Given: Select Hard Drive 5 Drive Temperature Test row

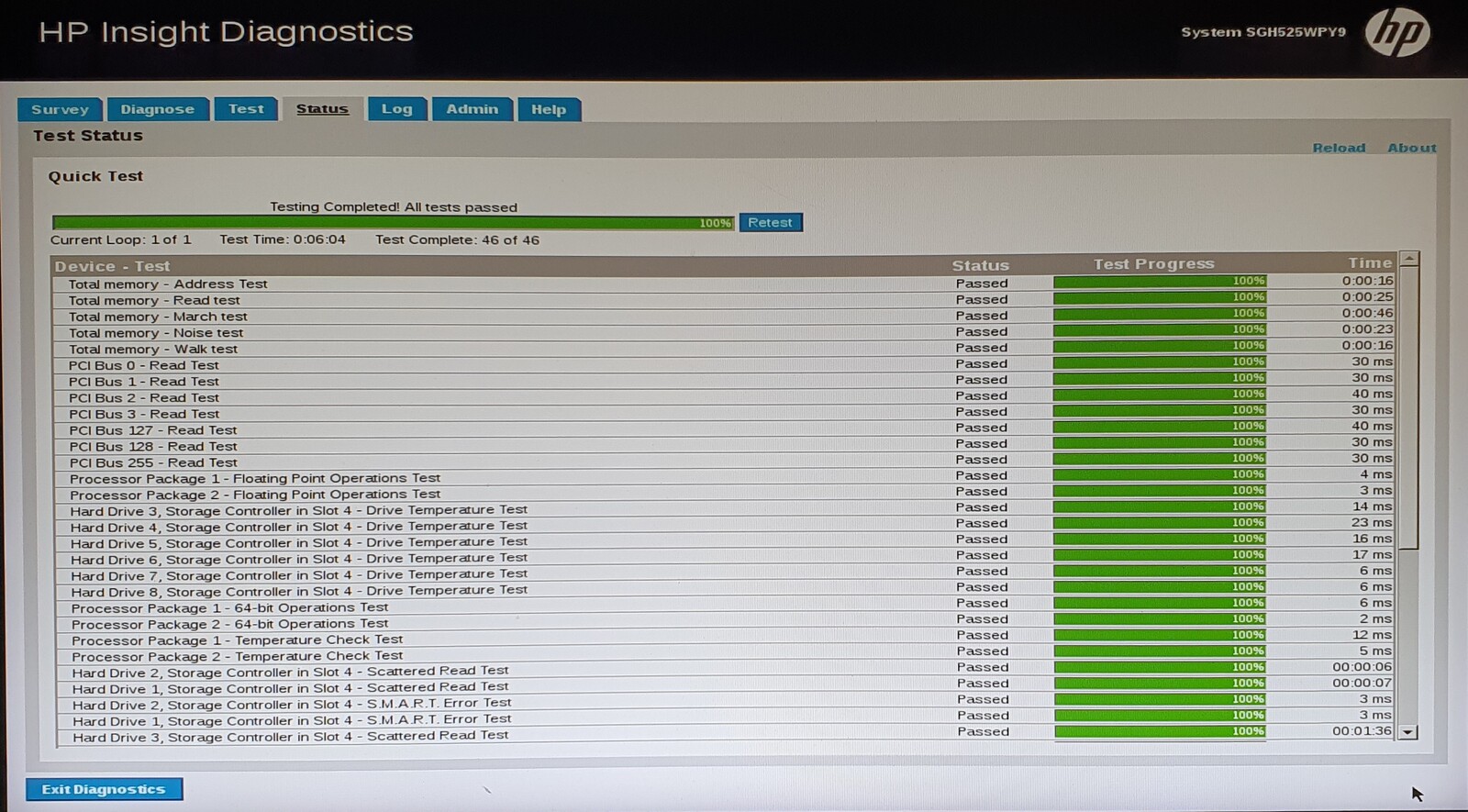Looking at the screenshot, I should coord(724,542).
